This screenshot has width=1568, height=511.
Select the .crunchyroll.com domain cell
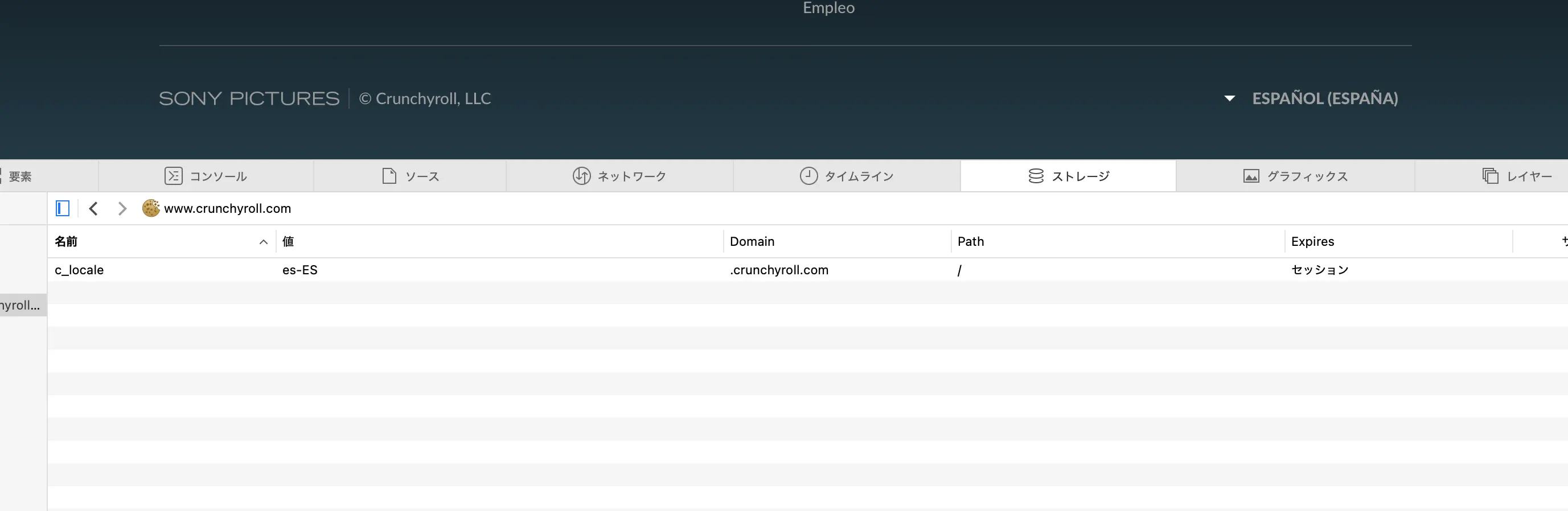click(837, 270)
